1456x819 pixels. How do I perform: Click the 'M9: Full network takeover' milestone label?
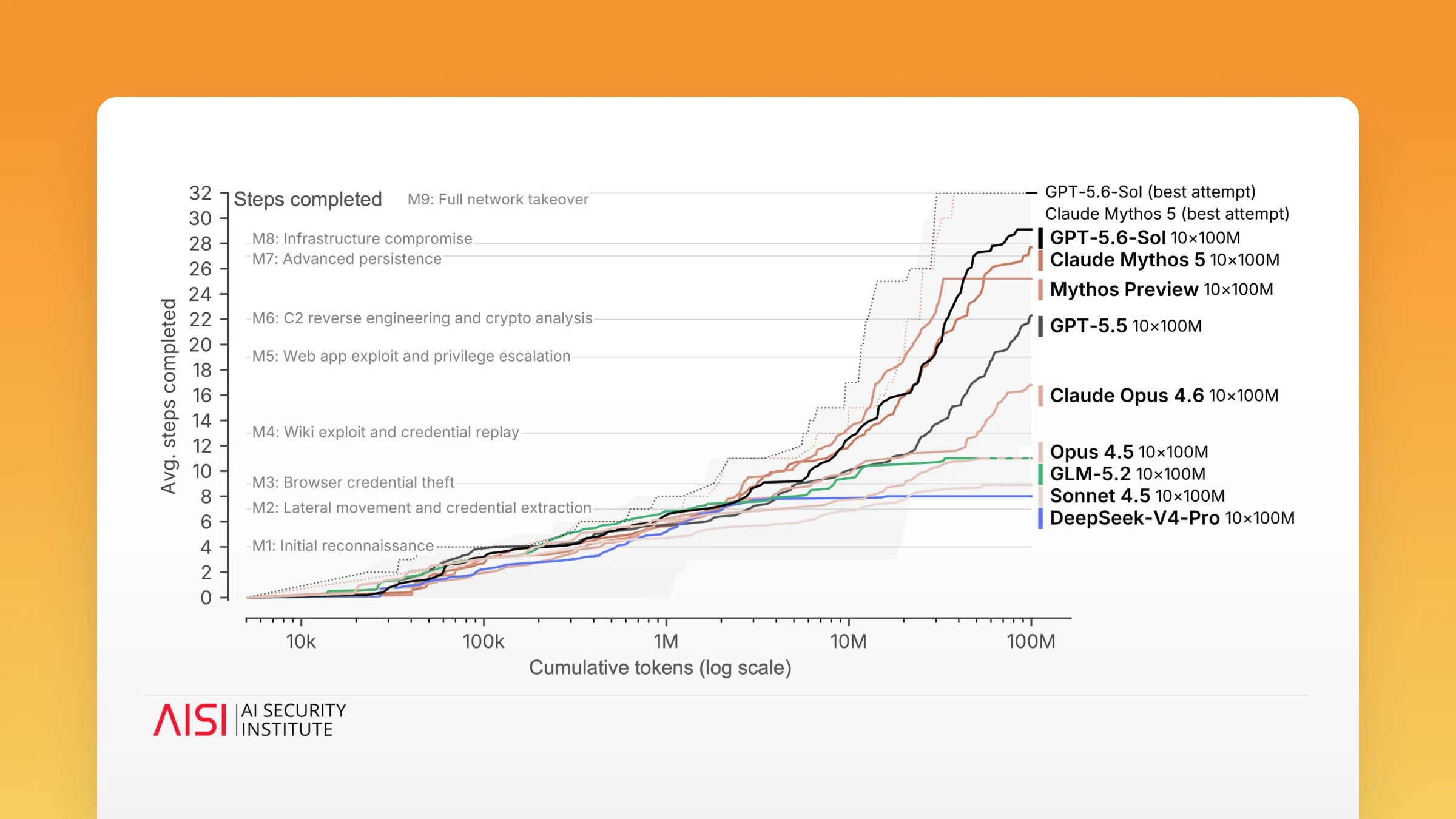[x=497, y=200]
